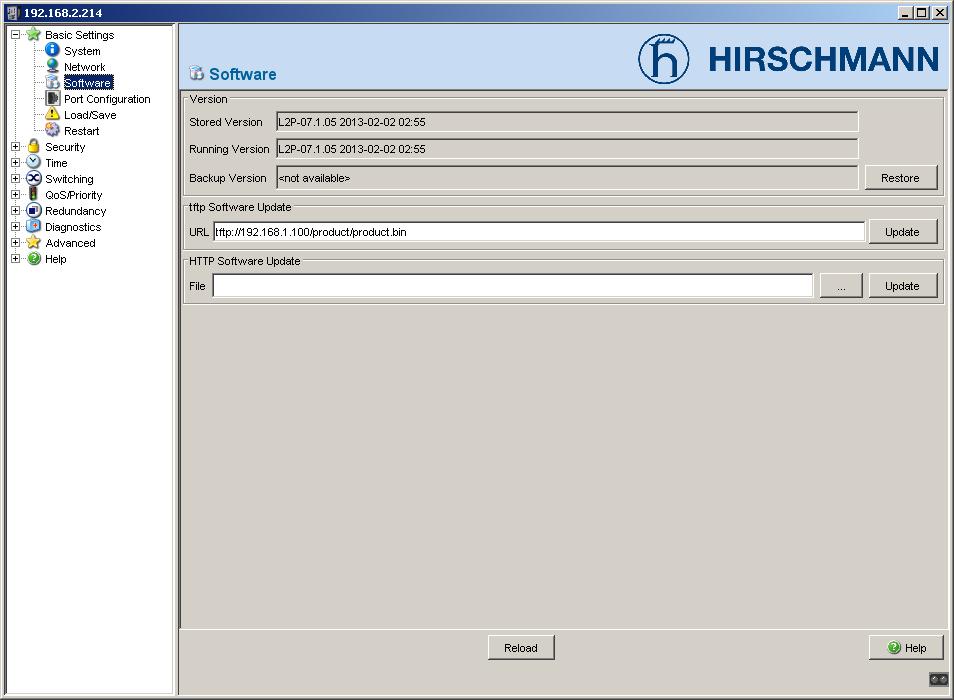Viewport: 954px width, 700px height.
Task: Select the Software tree entry
Action: click(x=88, y=83)
